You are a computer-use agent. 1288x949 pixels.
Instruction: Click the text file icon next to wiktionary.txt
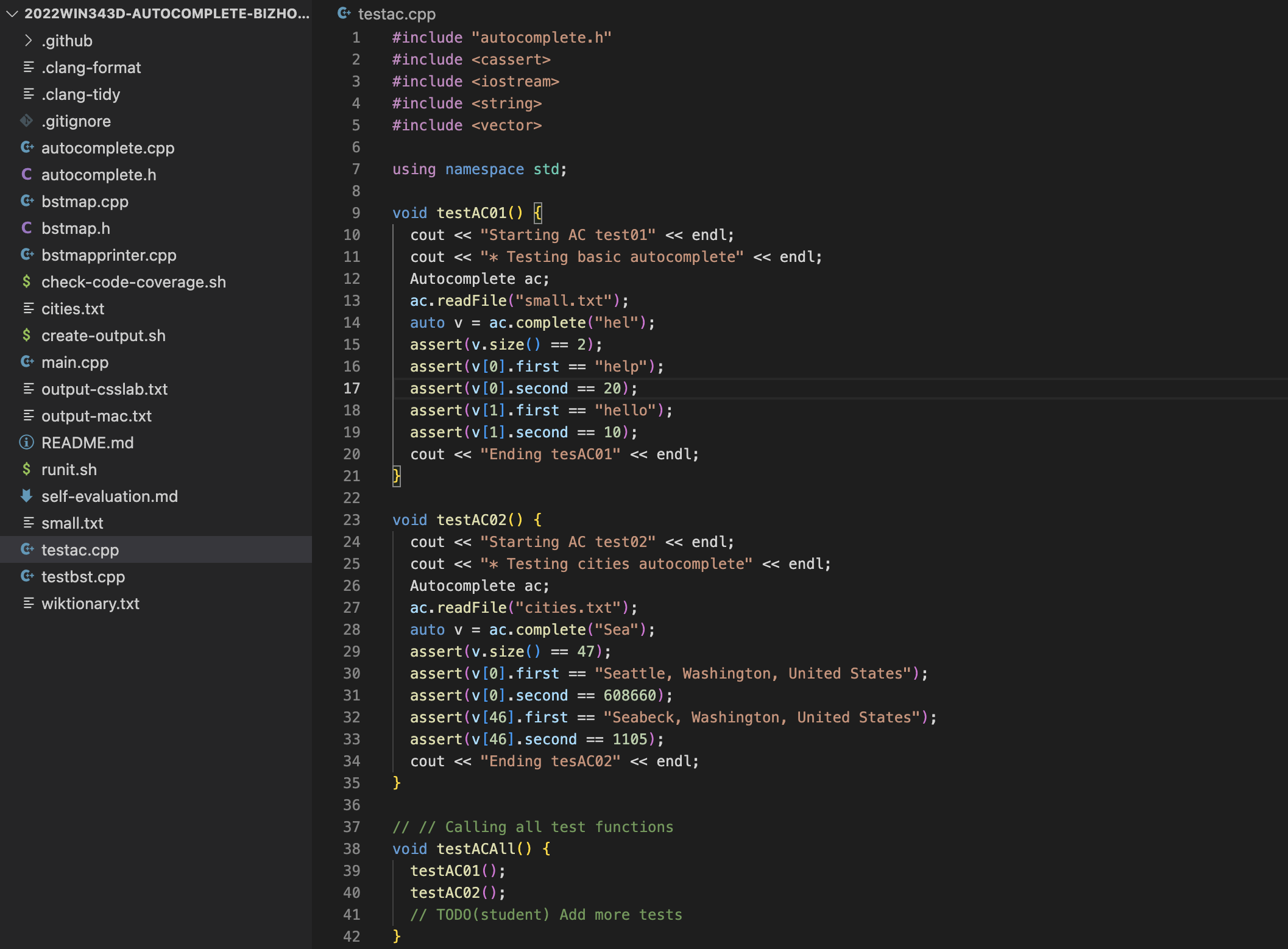[x=27, y=603]
